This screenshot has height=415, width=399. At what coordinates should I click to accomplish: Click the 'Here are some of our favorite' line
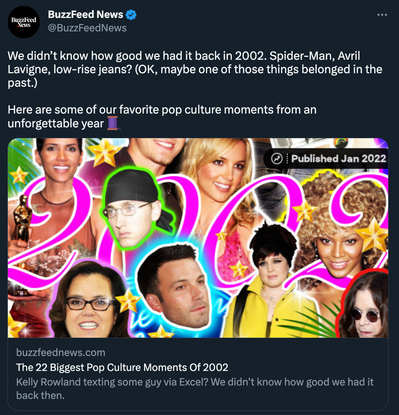162,110
